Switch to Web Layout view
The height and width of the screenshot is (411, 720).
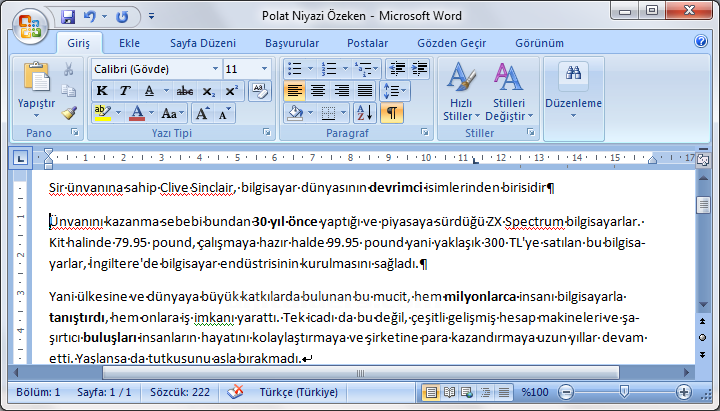click(x=467, y=392)
